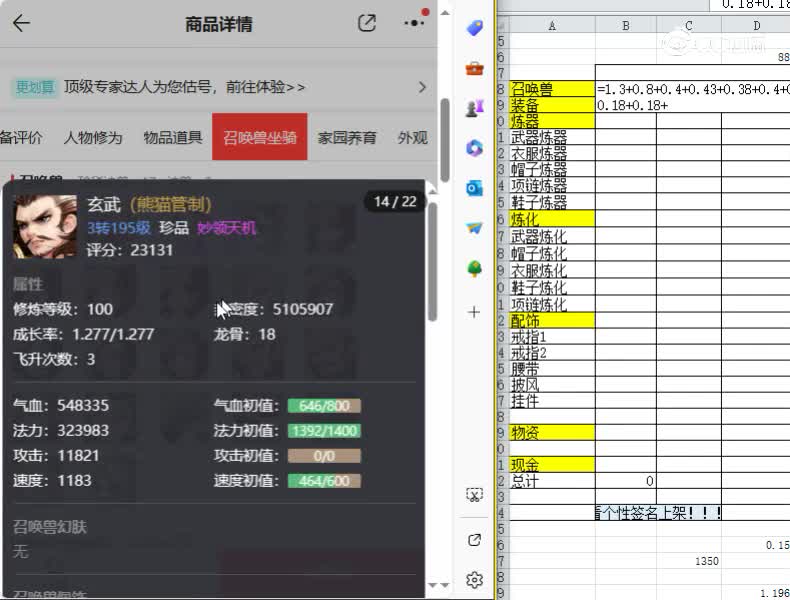Viewport: 790px width, 600px height.
Task: Select the yellow 物资 cell
Action: coord(552,433)
